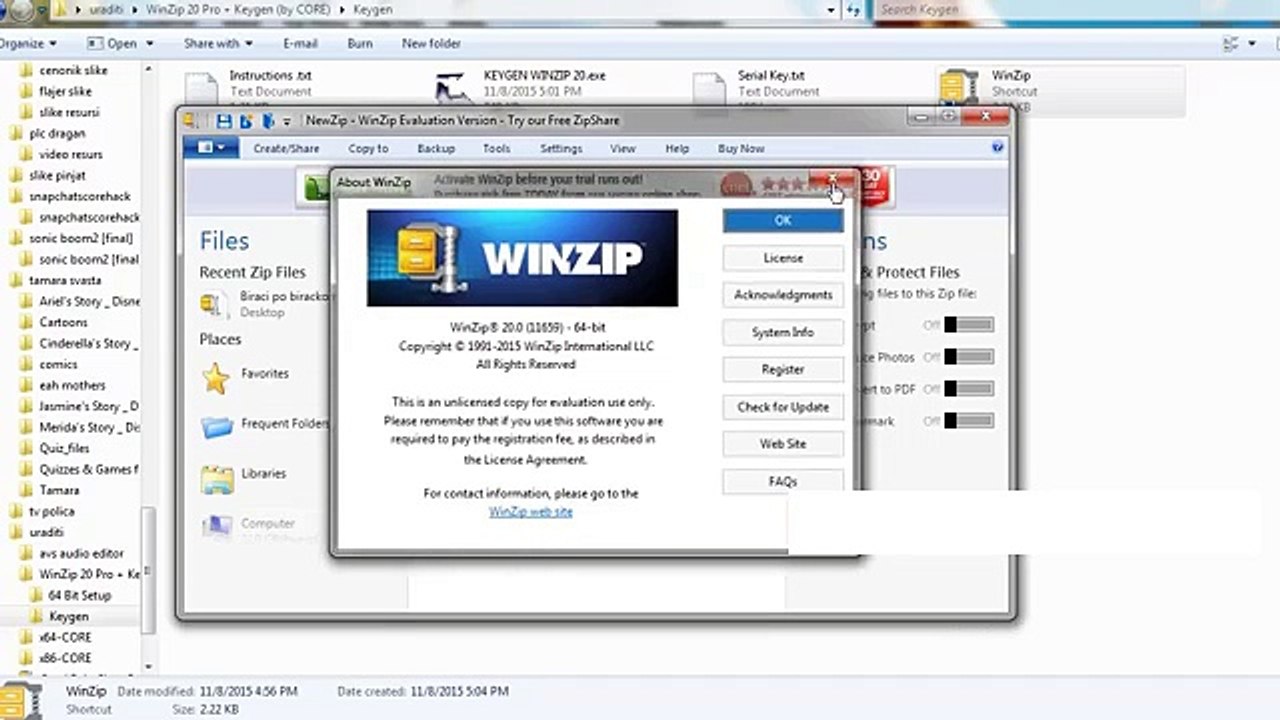The height and width of the screenshot is (720, 1280).
Task: Click the Computer icon in Places
Action: [216, 526]
